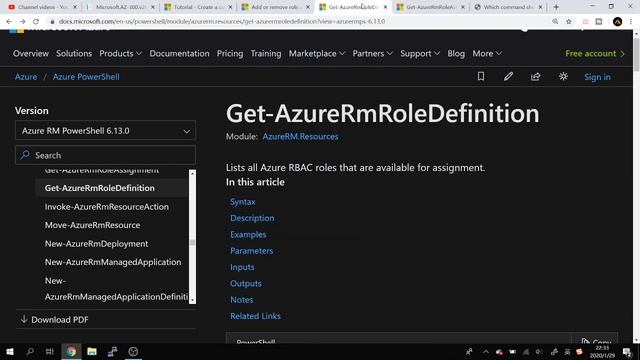Open the notification center icon
Screen dimensions: 640x360
627,352
